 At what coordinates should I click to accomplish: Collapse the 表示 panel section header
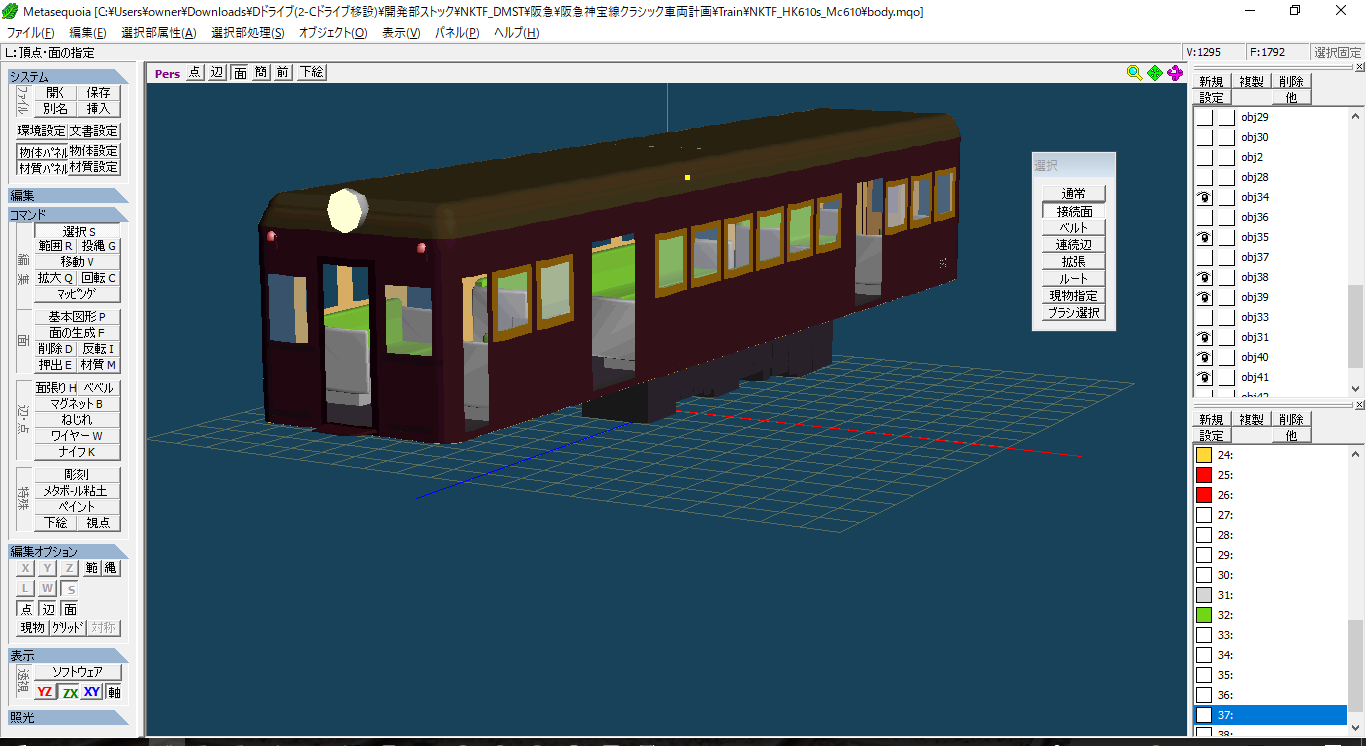point(68,656)
